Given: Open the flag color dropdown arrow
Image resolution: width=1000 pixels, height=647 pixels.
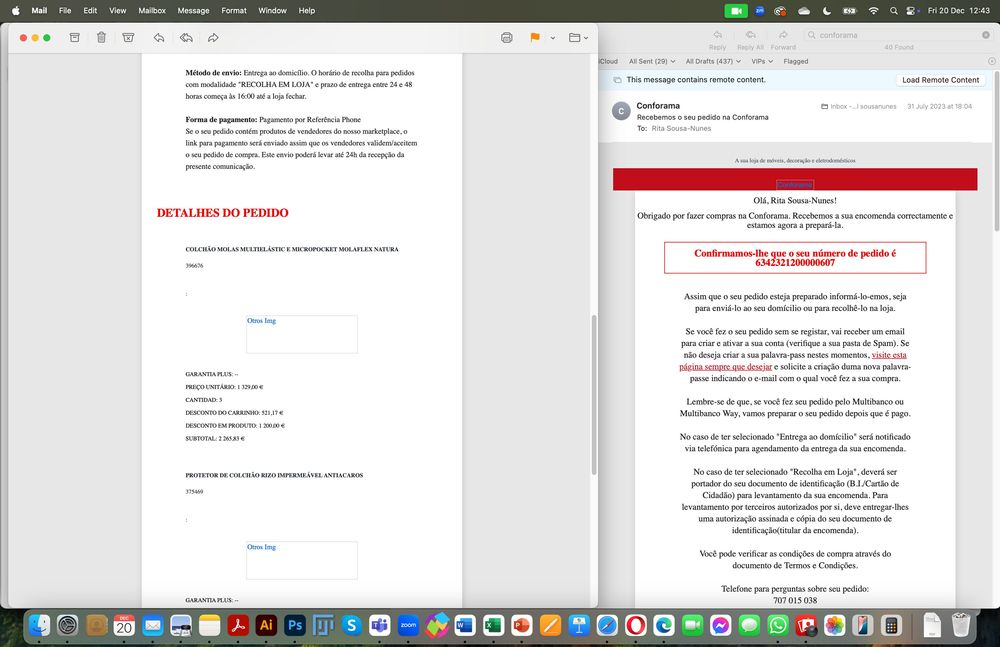Looking at the screenshot, I should (553, 38).
